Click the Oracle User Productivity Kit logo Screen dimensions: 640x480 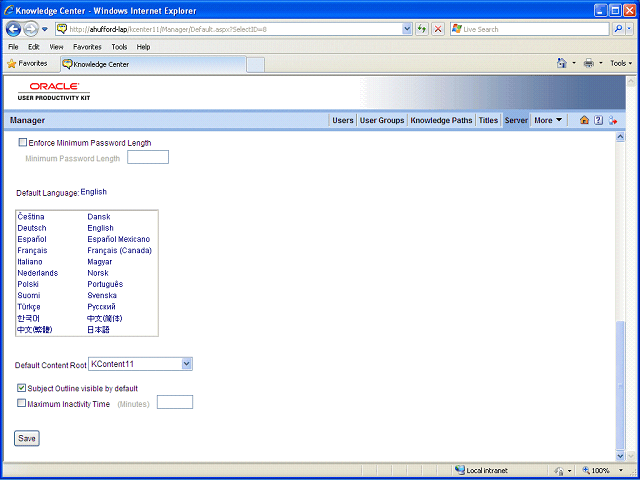pyautogui.click(x=54, y=91)
